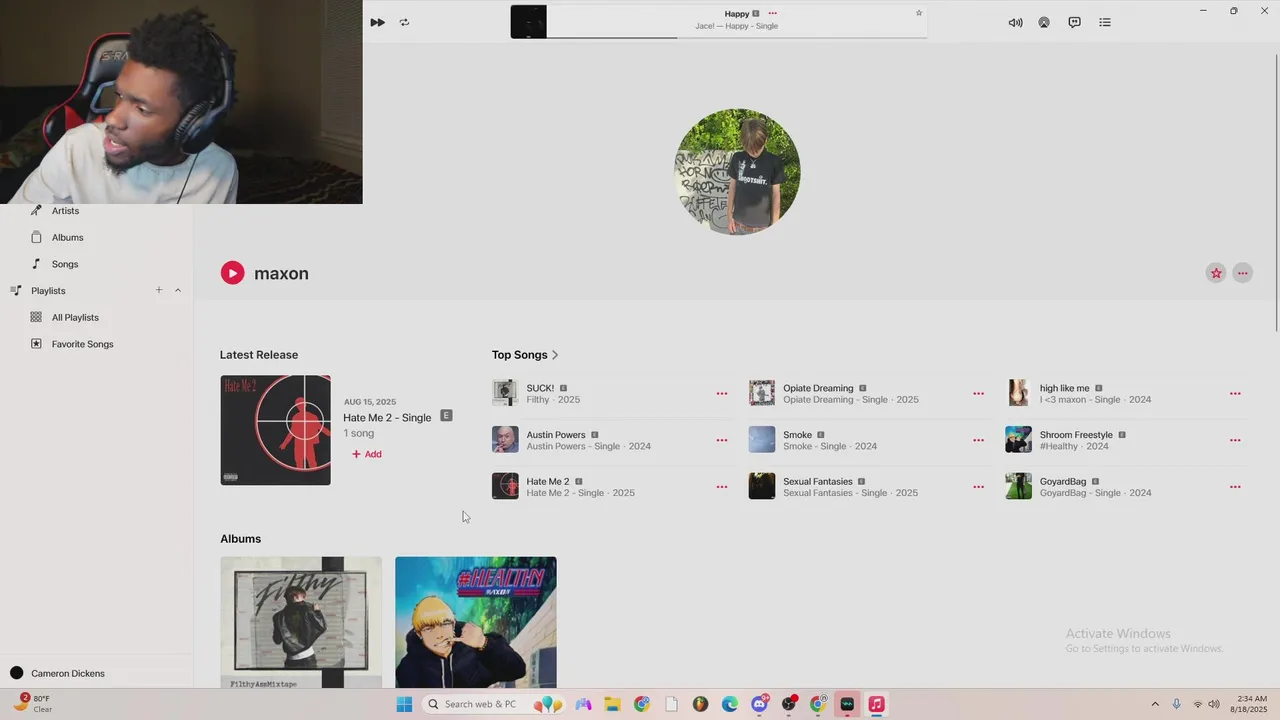Play Smoke song artwork
This screenshot has height=720, width=1280.
762,439
